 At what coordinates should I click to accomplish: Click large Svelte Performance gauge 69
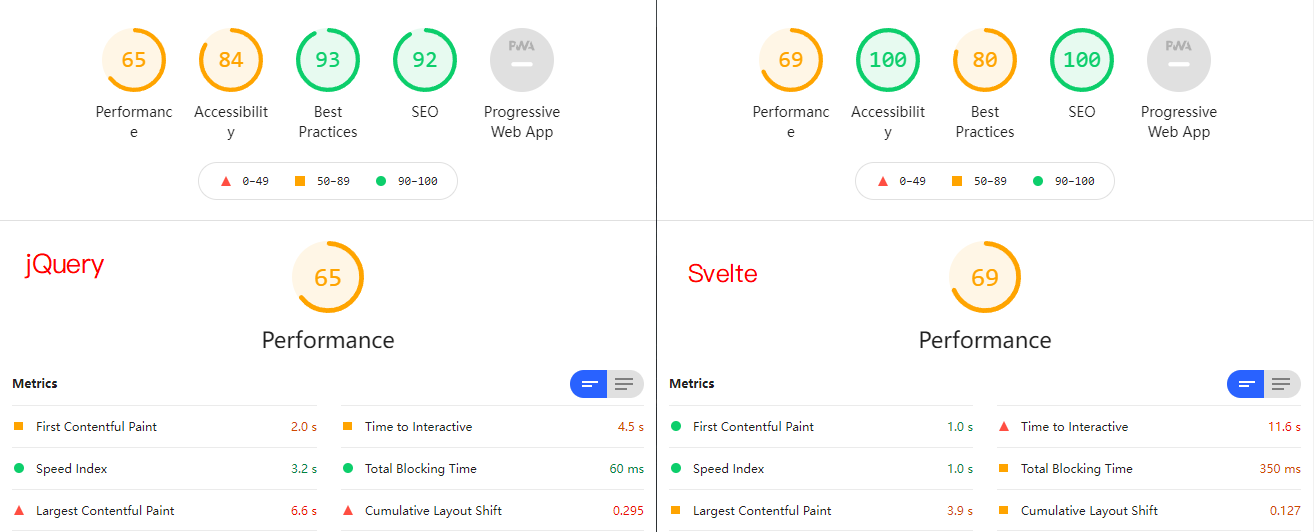coord(985,277)
